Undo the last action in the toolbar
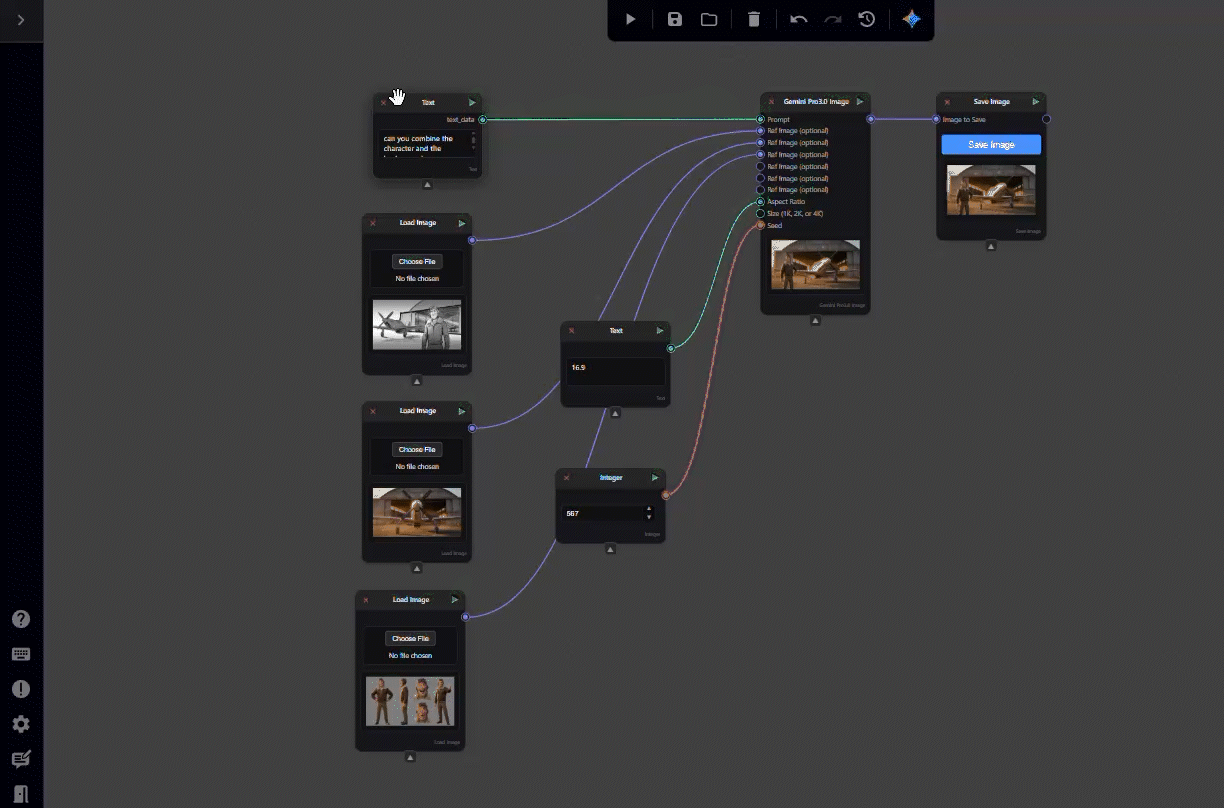This screenshot has height=808, width=1224. coord(798,19)
